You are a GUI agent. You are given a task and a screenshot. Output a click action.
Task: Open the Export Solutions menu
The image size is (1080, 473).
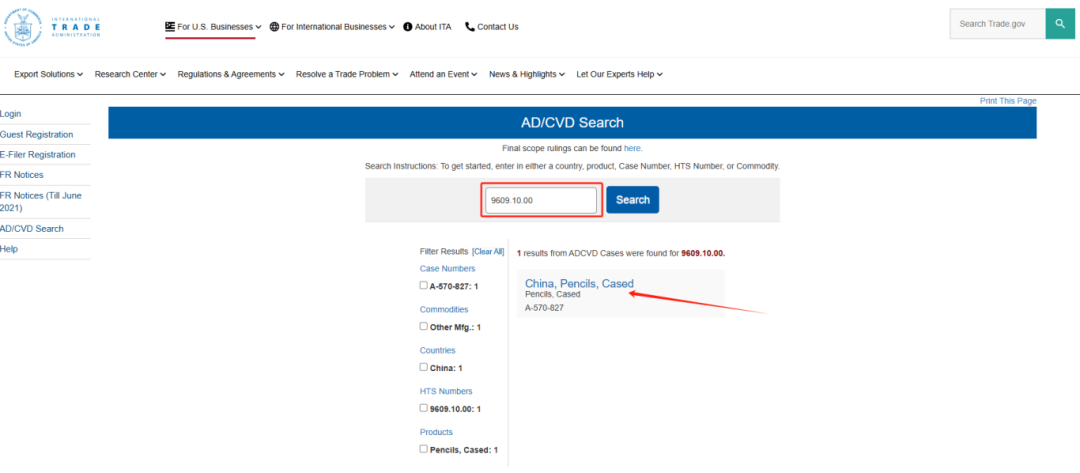(x=48, y=74)
